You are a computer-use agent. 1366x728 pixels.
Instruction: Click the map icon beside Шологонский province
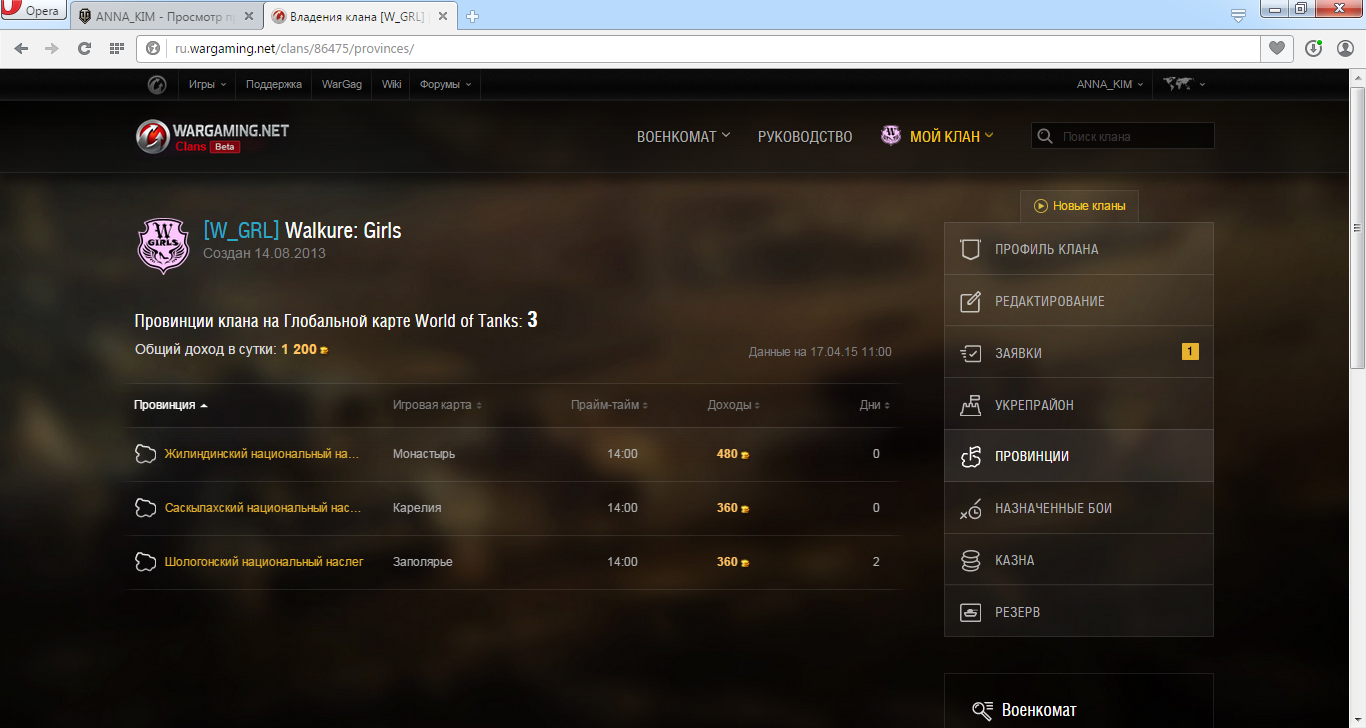click(145, 562)
